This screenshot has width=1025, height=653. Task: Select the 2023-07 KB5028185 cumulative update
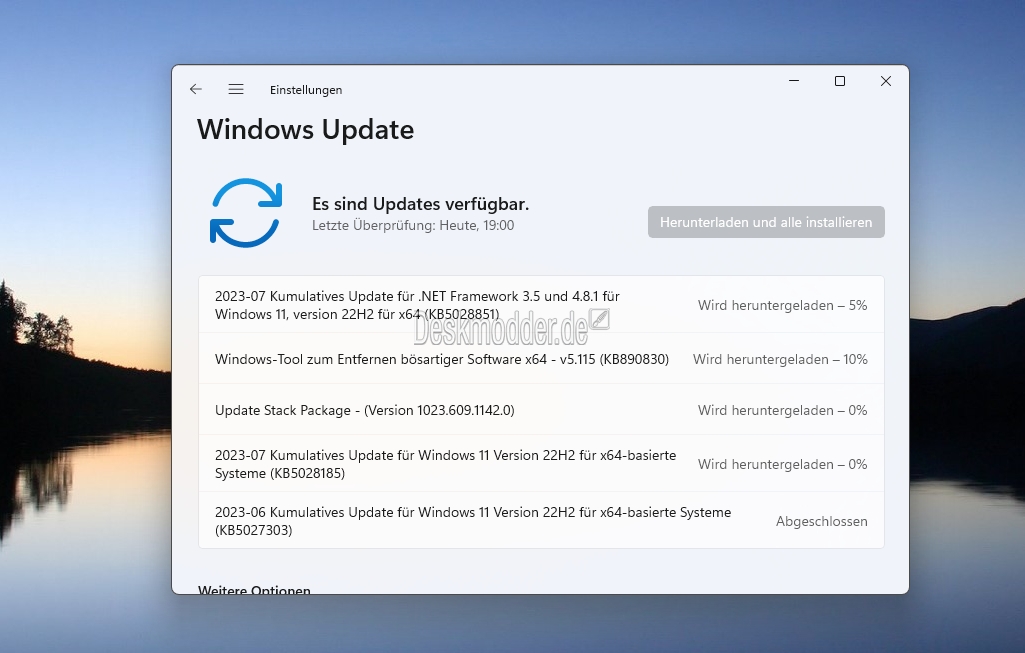point(541,464)
